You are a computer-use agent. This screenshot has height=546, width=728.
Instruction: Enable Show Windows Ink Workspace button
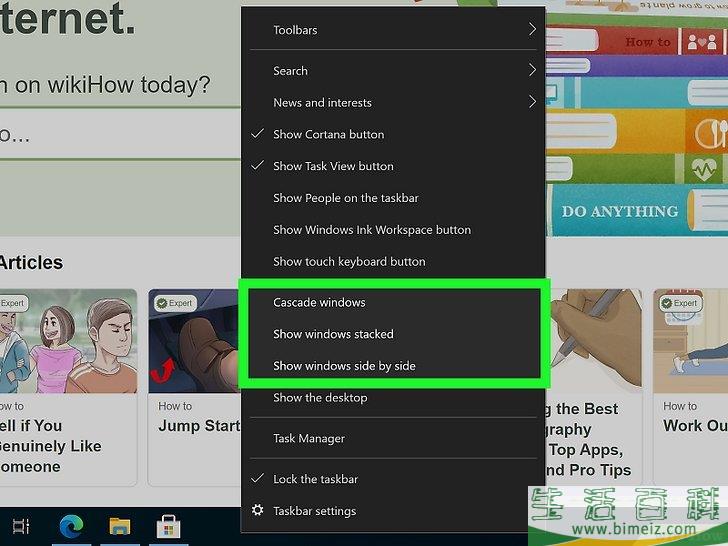coord(393,230)
